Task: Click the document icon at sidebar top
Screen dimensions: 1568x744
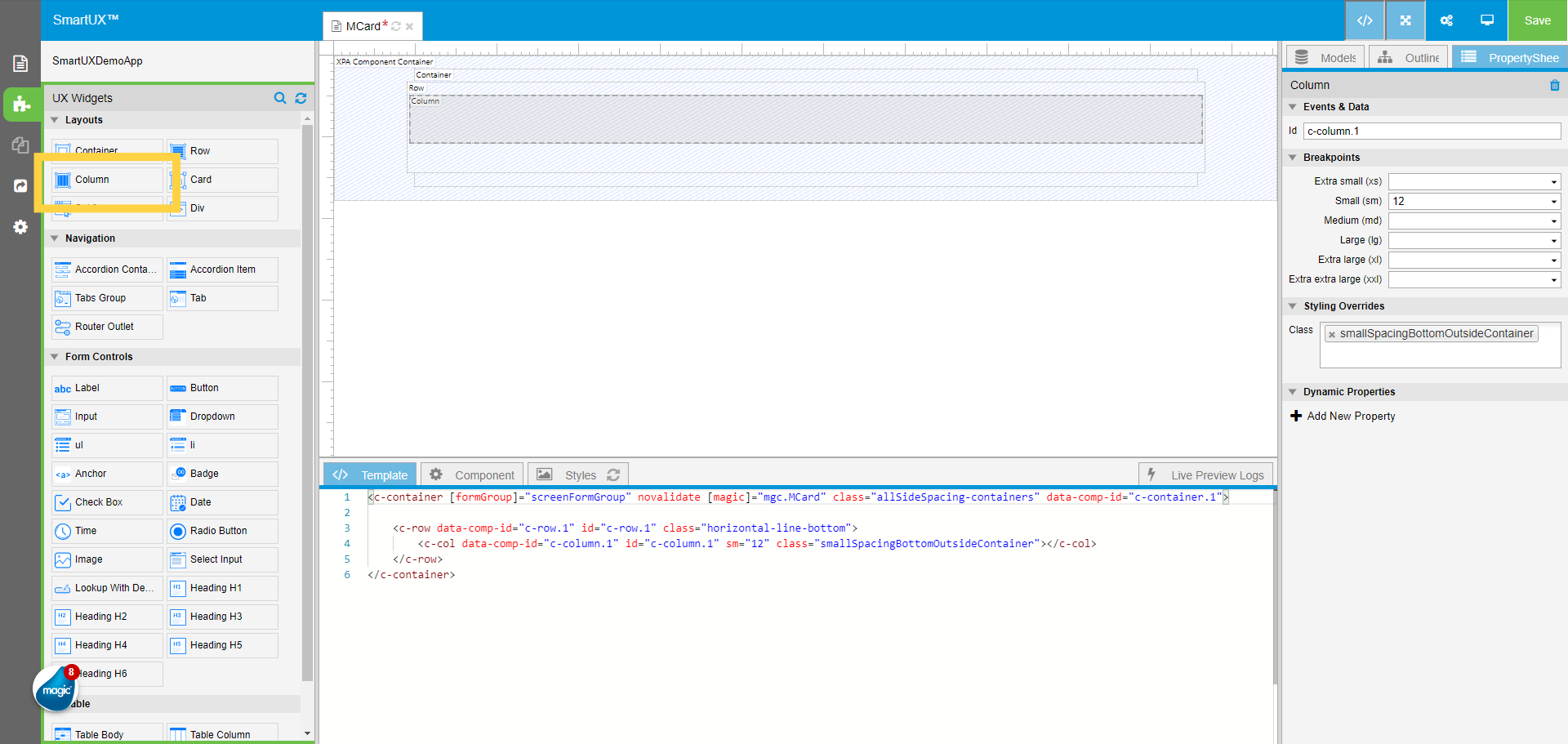Action: pyautogui.click(x=20, y=63)
